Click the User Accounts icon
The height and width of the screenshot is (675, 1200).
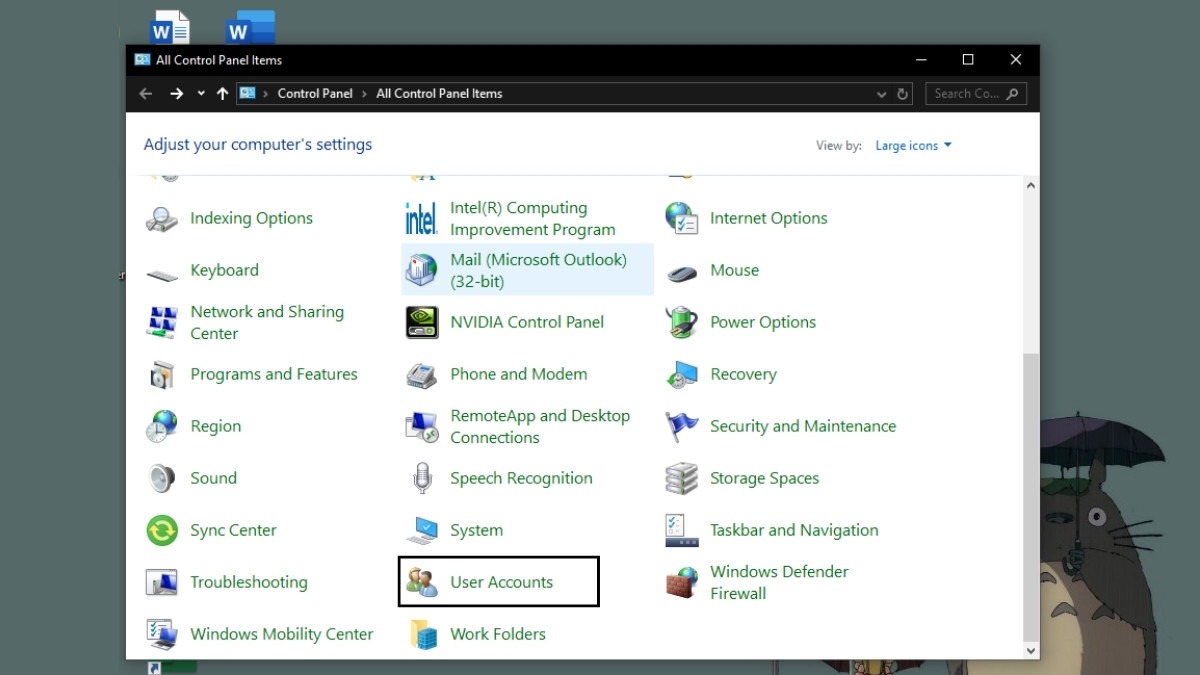(x=422, y=583)
